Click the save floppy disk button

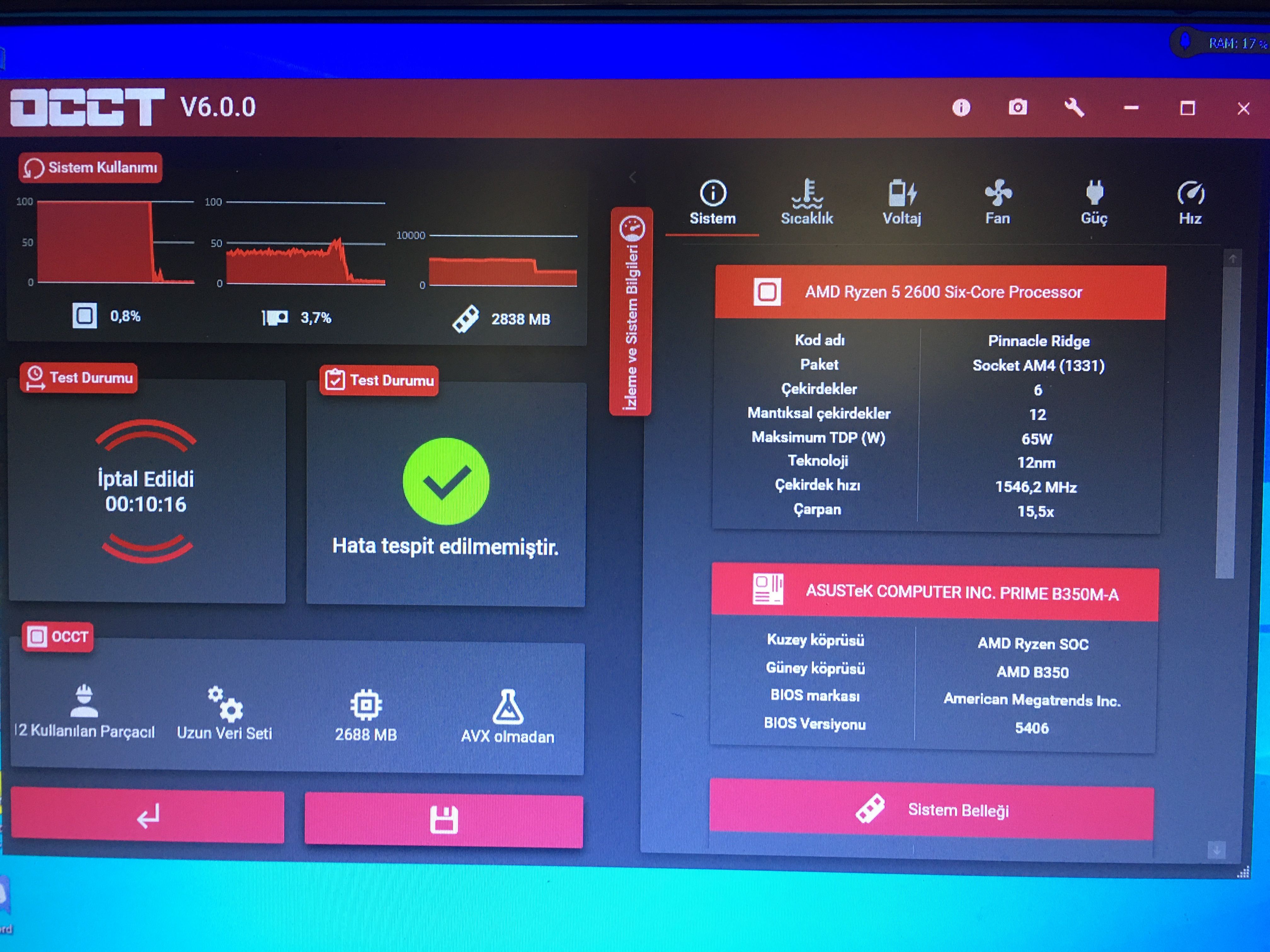tap(444, 820)
